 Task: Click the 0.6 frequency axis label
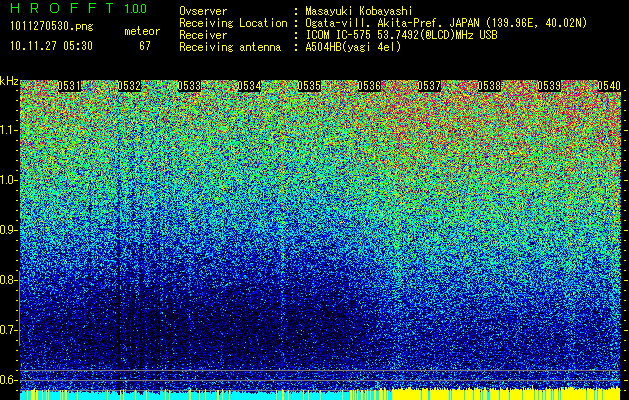9,380
